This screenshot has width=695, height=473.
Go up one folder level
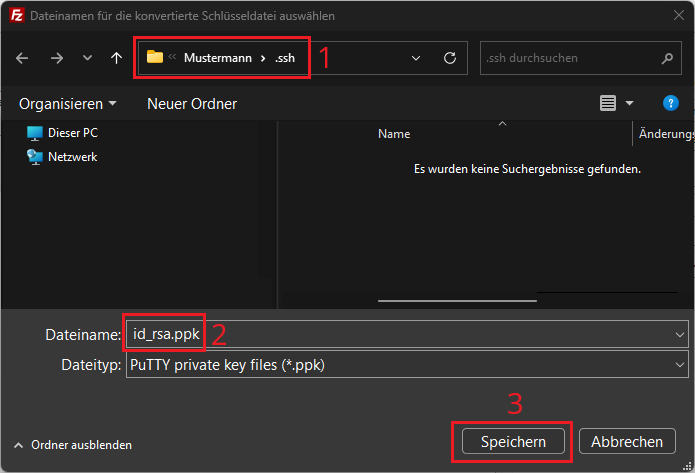tap(116, 58)
